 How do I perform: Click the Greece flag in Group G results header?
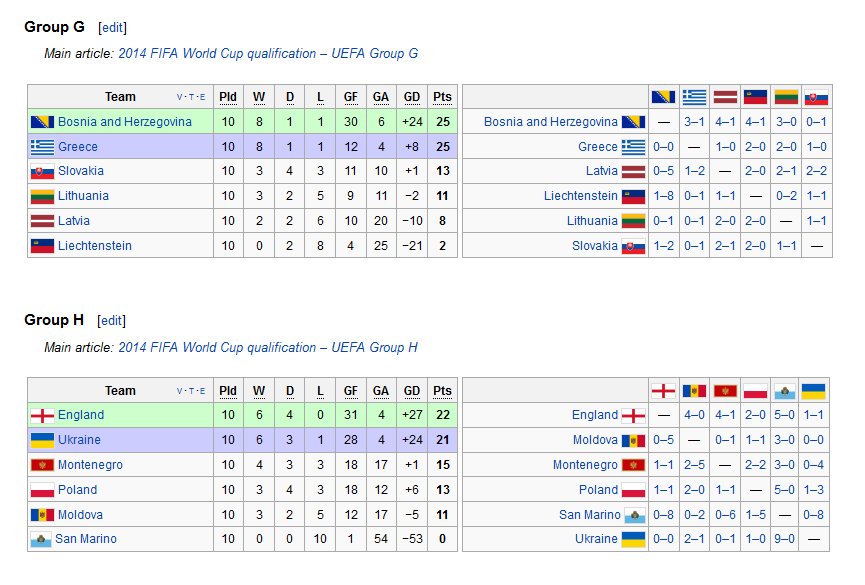click(694, 97)
